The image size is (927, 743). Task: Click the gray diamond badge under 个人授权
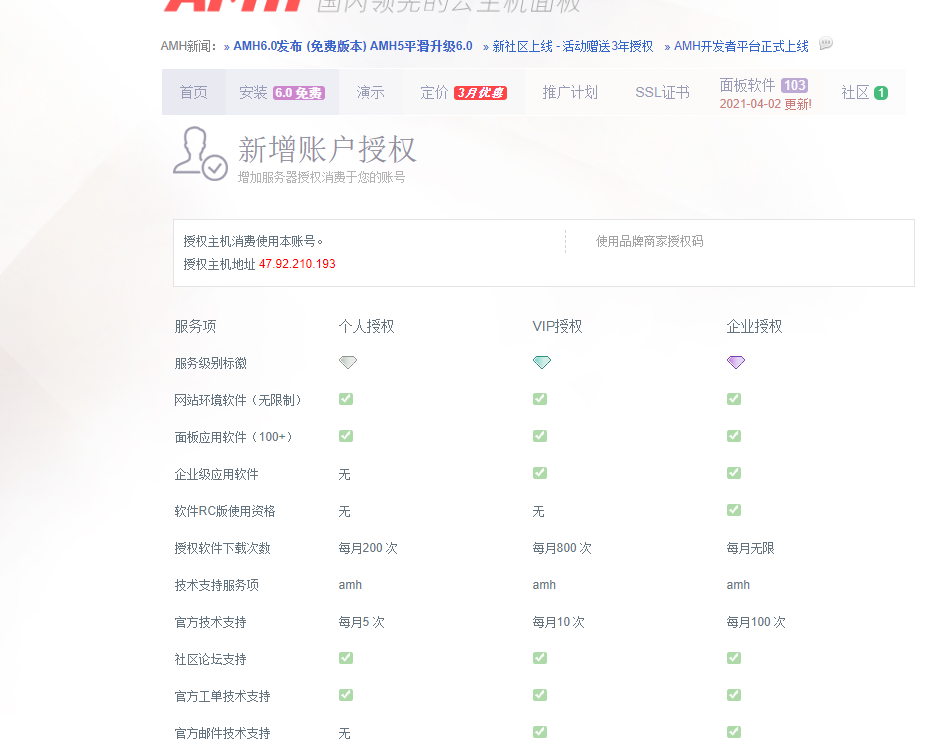tap(347, 363)
